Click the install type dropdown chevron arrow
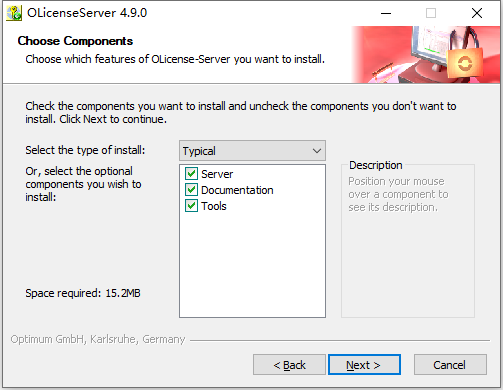The image size is (503, 390). pyautogui.click(x=317, y=151)
